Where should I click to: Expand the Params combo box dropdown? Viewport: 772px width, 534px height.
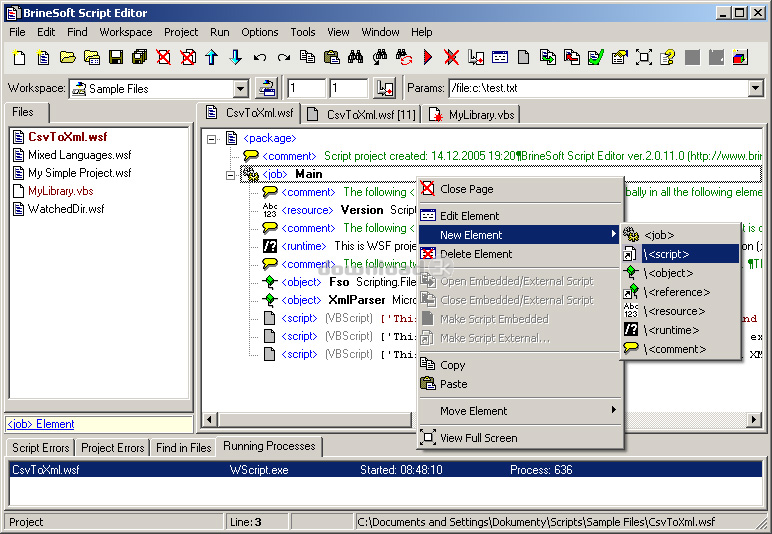755,89
